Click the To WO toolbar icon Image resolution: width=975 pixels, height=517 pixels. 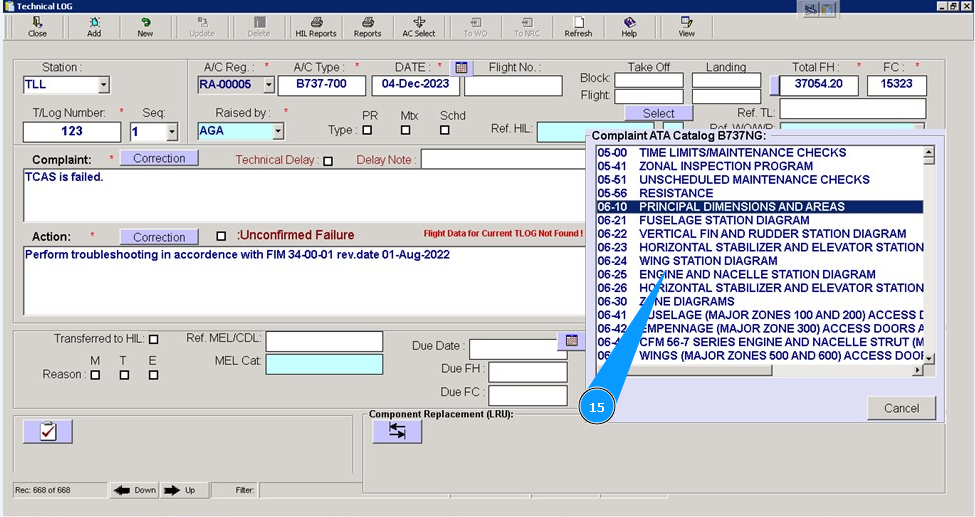476,27
